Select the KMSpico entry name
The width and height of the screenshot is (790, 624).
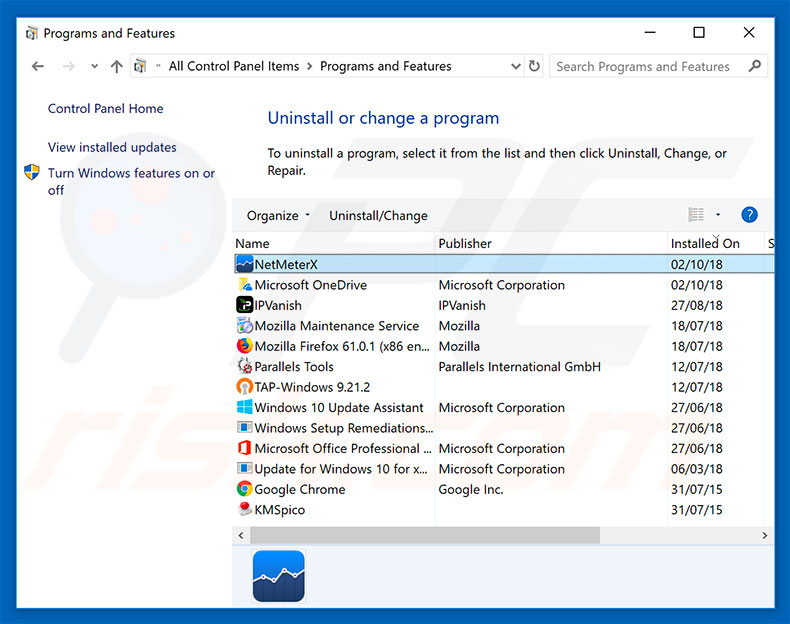(x=280, y=510)
